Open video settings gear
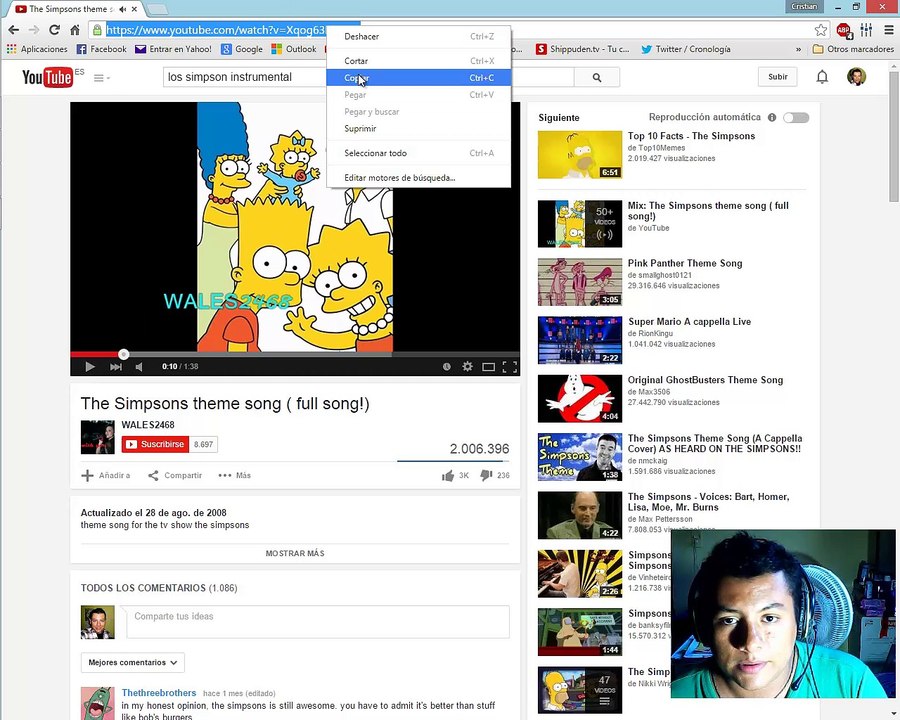Image resolution: width=900 pixels, height=720 pixels. (x=468, y=366)
